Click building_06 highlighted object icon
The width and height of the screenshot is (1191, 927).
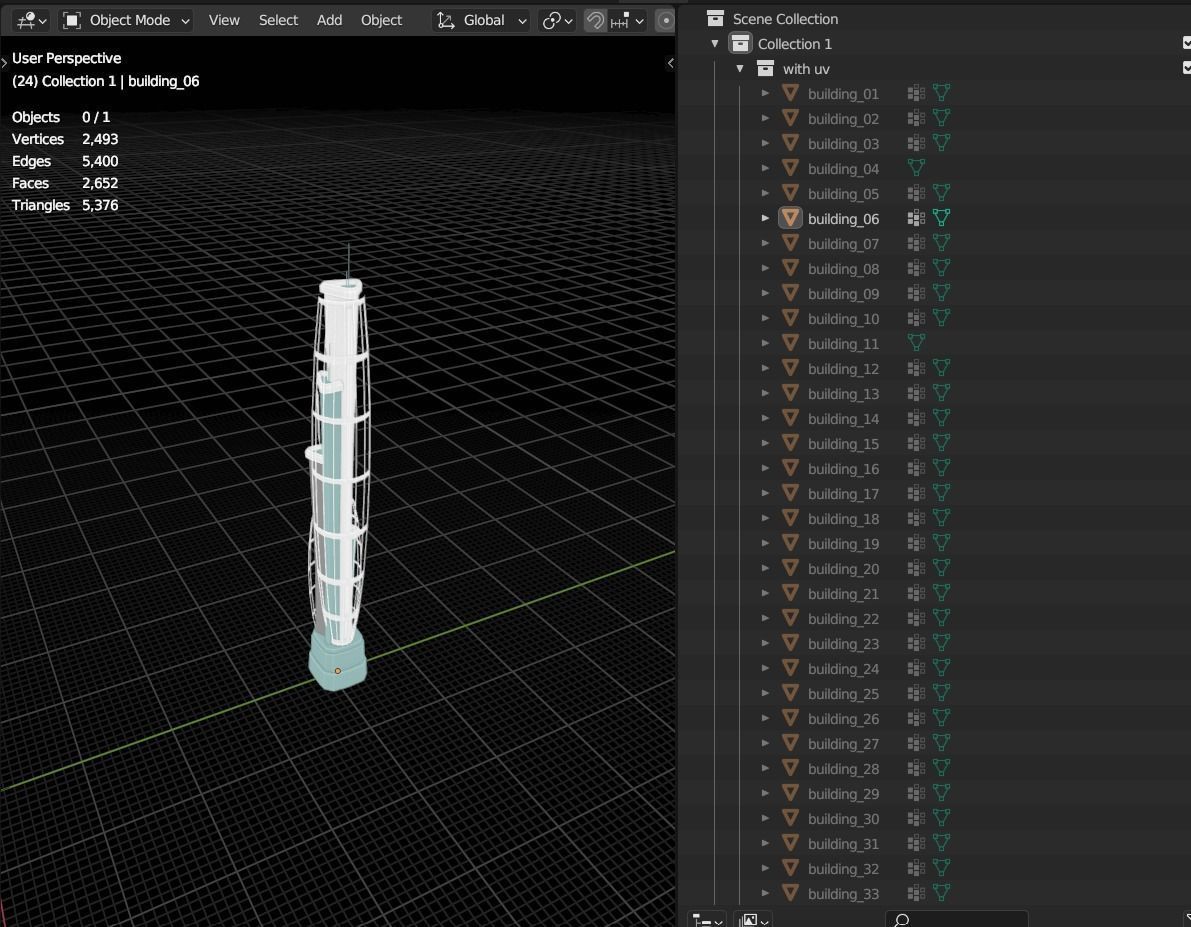(x=790, y=218)
